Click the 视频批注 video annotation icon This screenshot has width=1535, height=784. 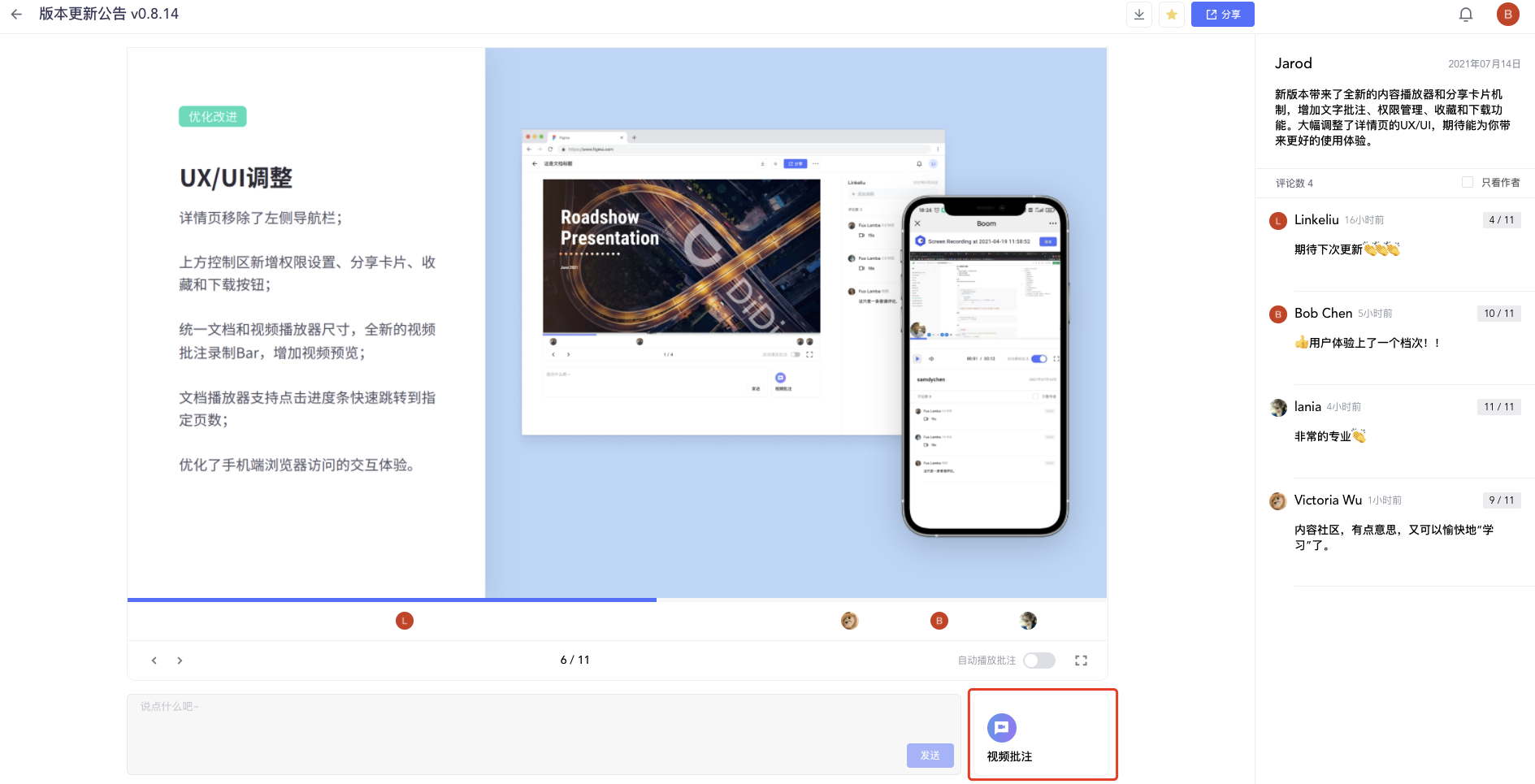click(1002, 728)
